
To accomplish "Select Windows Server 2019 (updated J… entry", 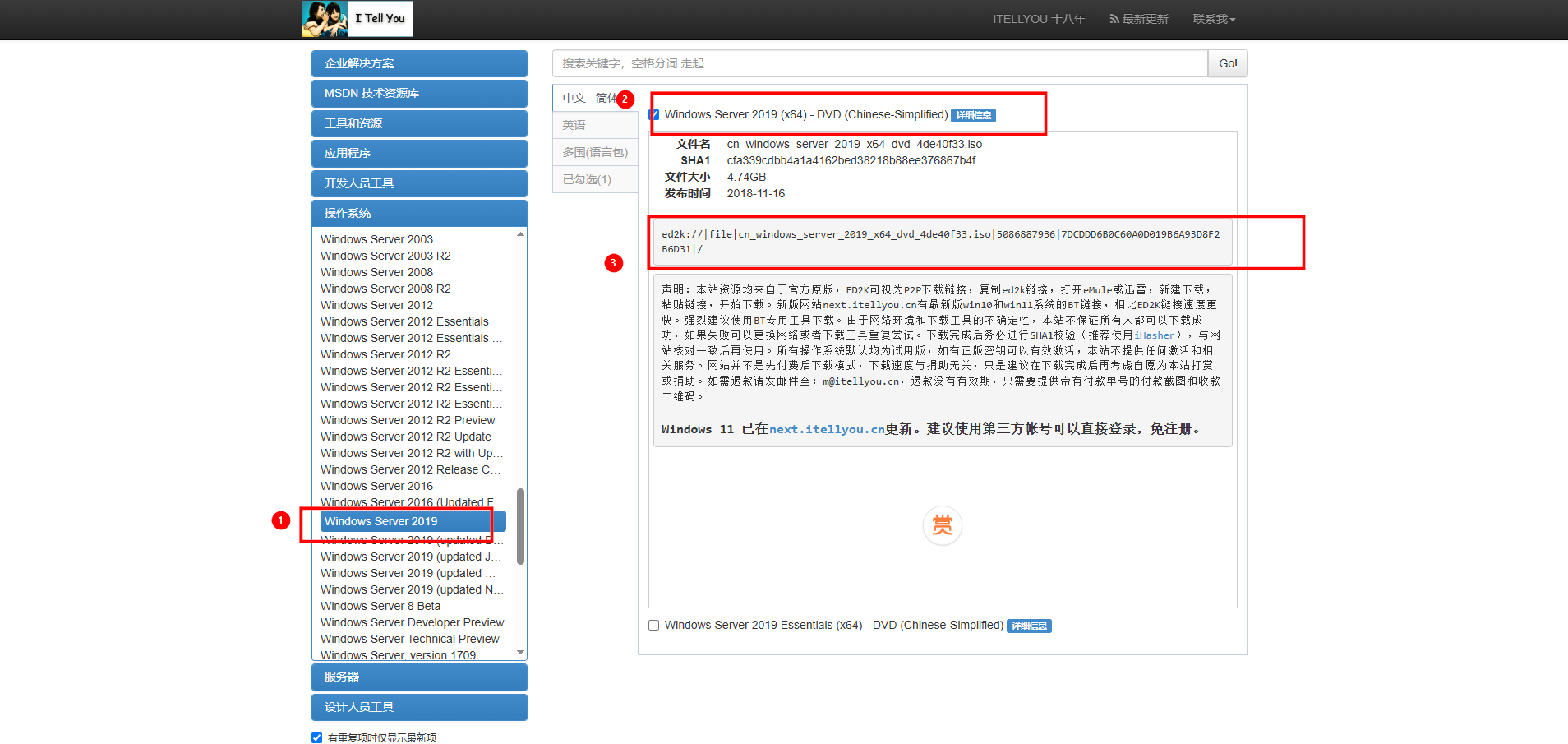I will pos(411,557).
